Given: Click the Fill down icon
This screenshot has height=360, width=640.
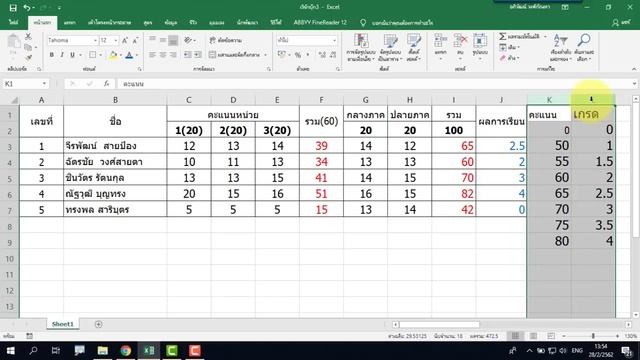Looking at the screenshot, I should 502,47.
